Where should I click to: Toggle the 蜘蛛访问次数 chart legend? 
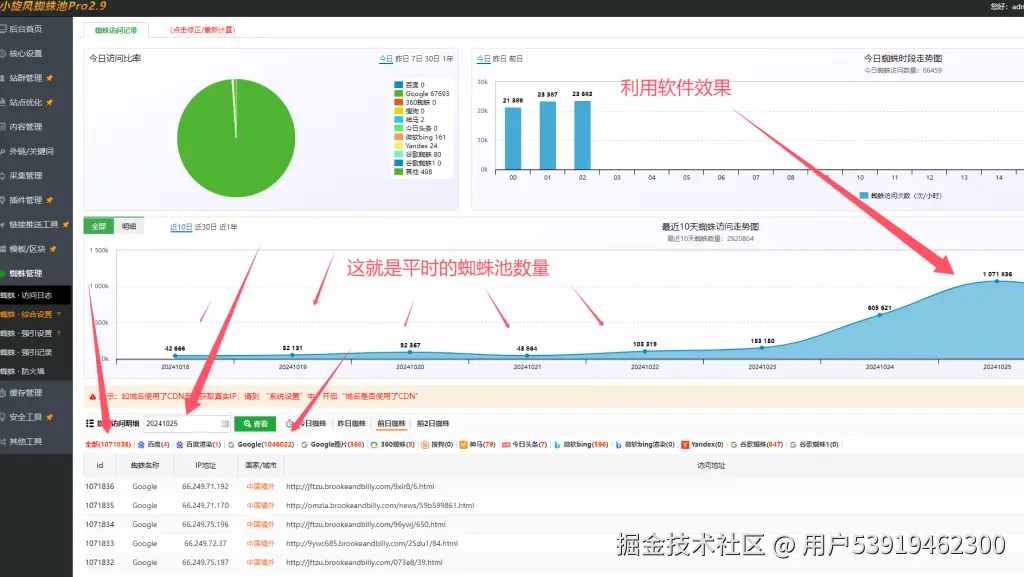click(x=901, y=195)
